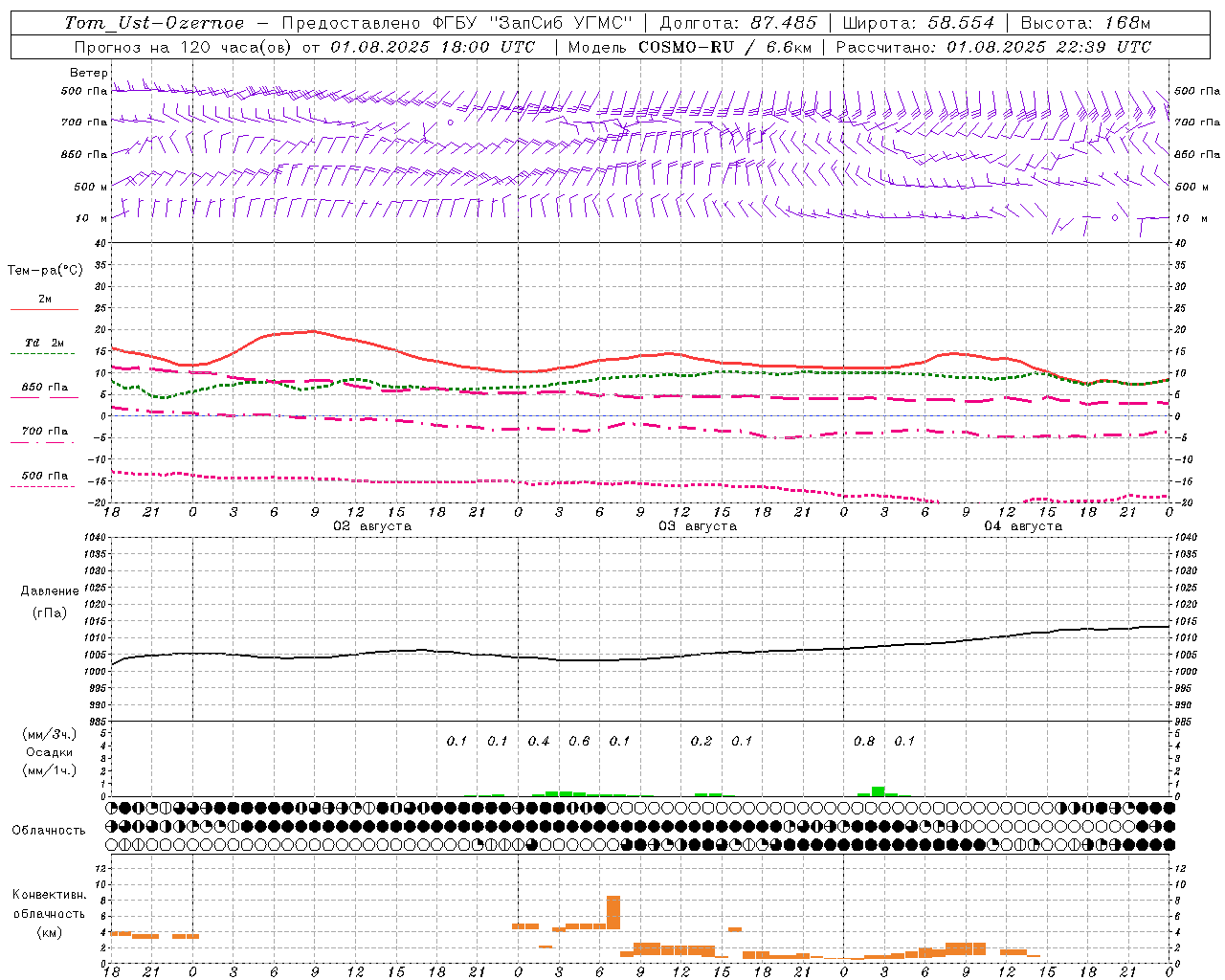Click the tallest orange convective cloud bar
The width and height of the screenshot is (1225, 980).
coord(613,912)
